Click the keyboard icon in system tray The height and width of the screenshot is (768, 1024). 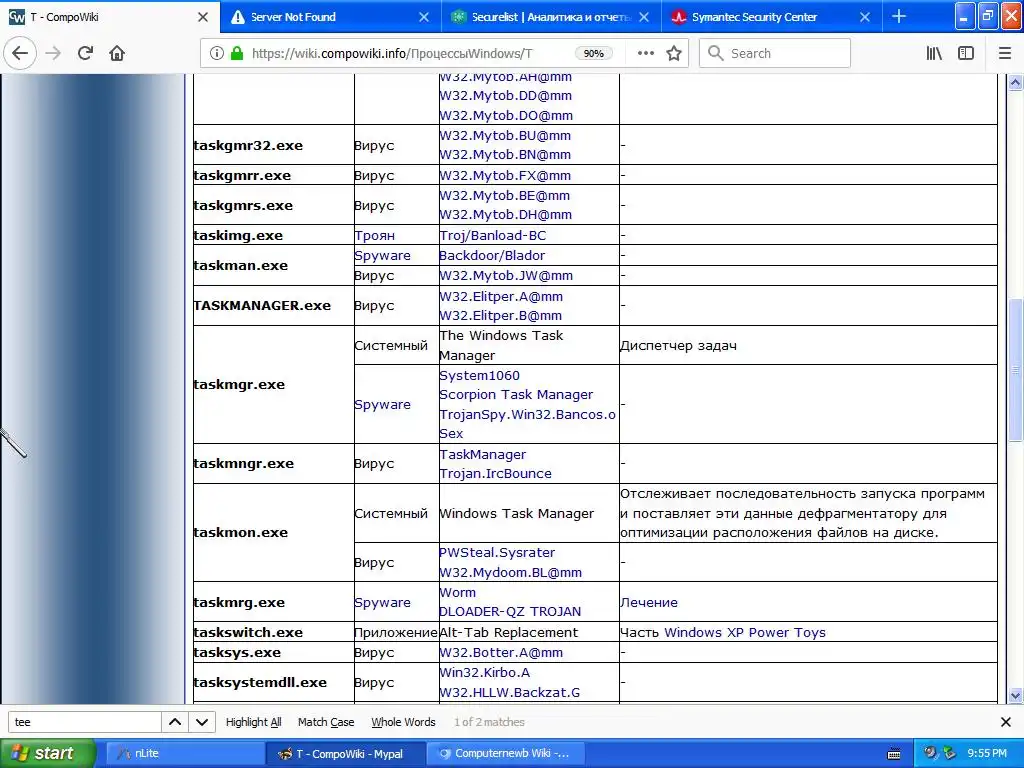tap(894, 754)
